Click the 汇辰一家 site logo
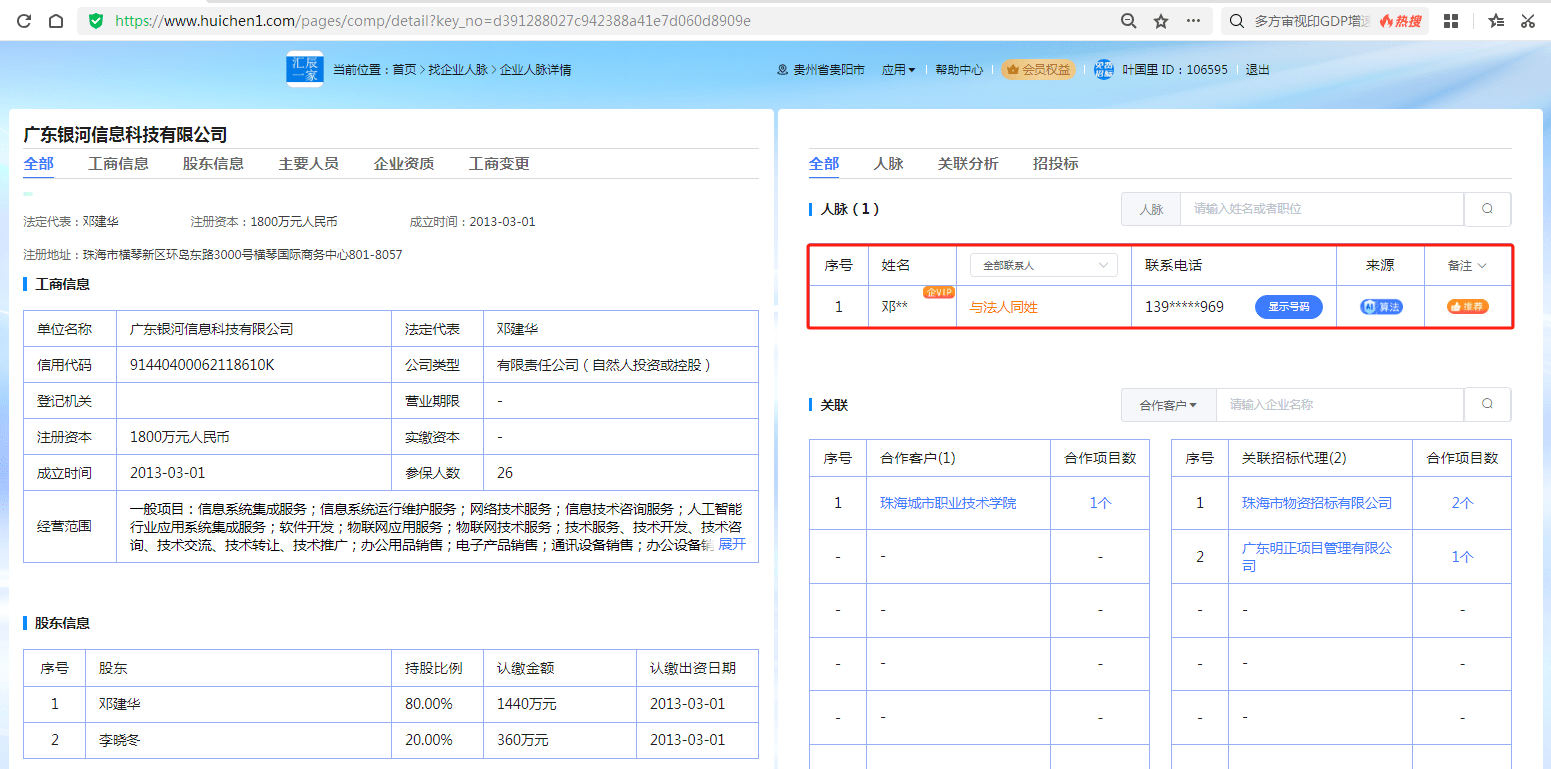Image resolution: width=1551 pixels, height=769 pixels. (305, 69)
